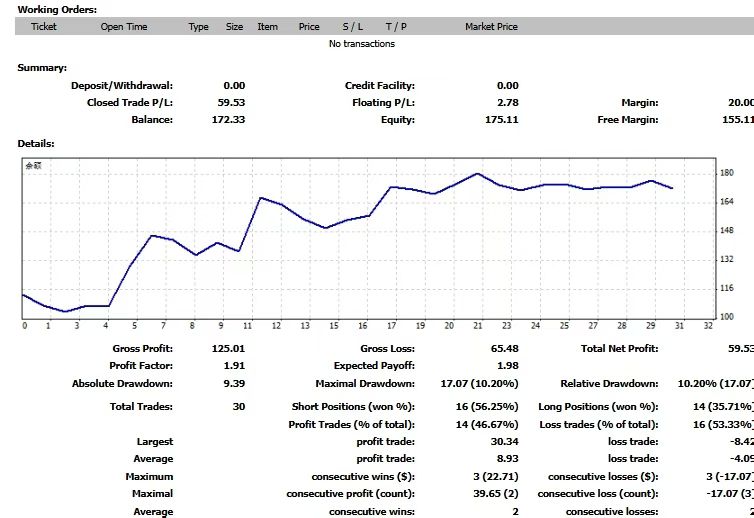Click the Loss trades (% of total) label
Viewport: 754px width, 518px height.
(x=599, y=425)
